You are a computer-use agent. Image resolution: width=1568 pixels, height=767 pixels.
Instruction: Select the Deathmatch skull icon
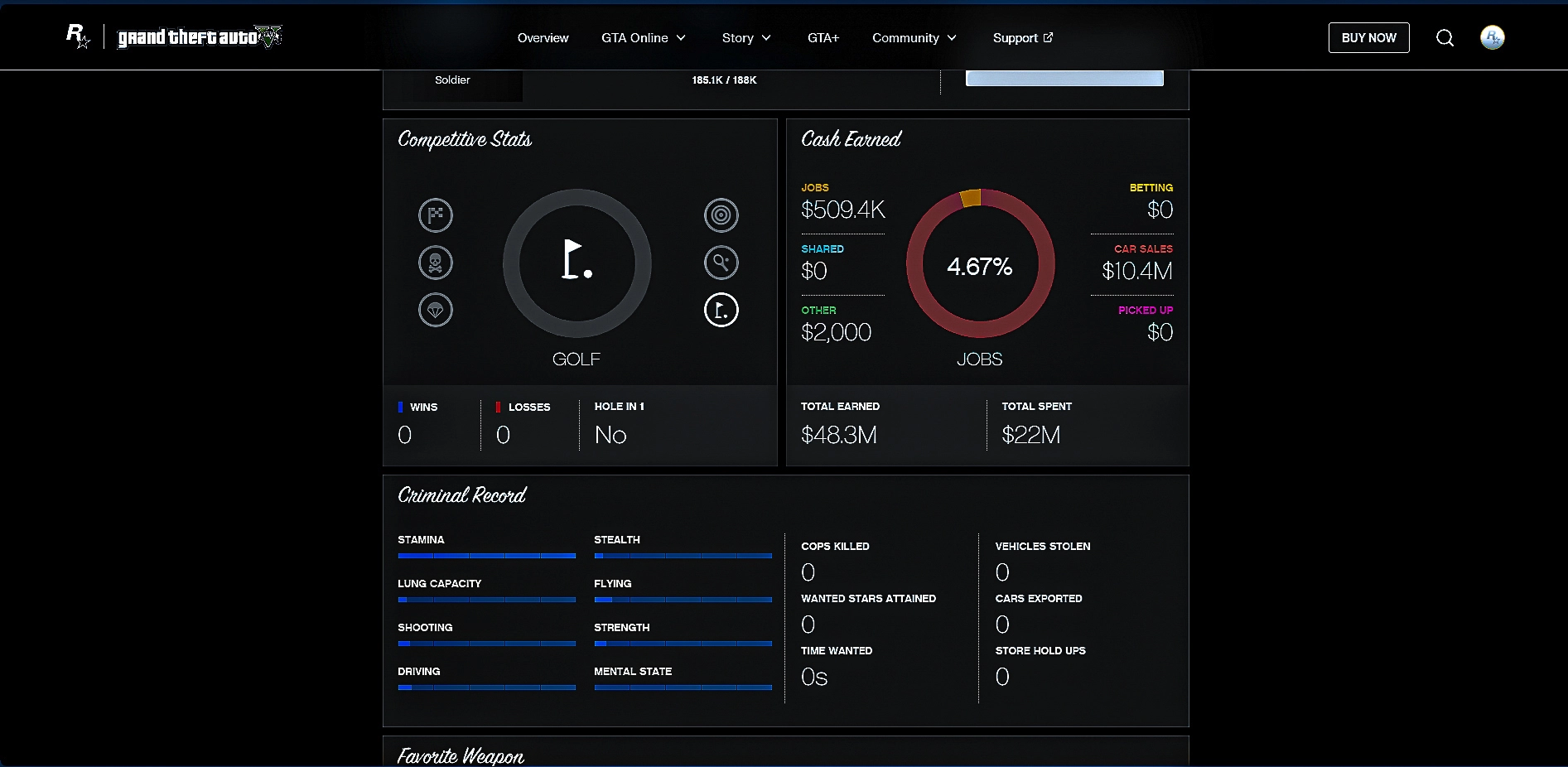pyautogui.click(x=436, y=263)
